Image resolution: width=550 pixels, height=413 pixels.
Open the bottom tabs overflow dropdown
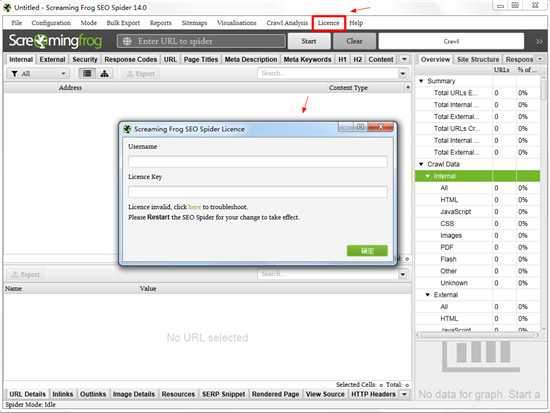404,394
